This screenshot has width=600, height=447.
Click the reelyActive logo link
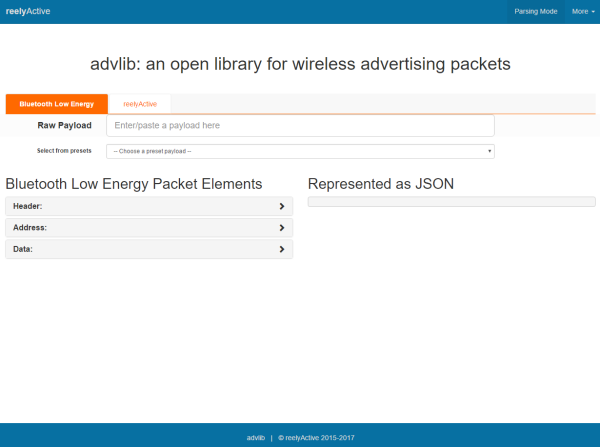point(28,11)
